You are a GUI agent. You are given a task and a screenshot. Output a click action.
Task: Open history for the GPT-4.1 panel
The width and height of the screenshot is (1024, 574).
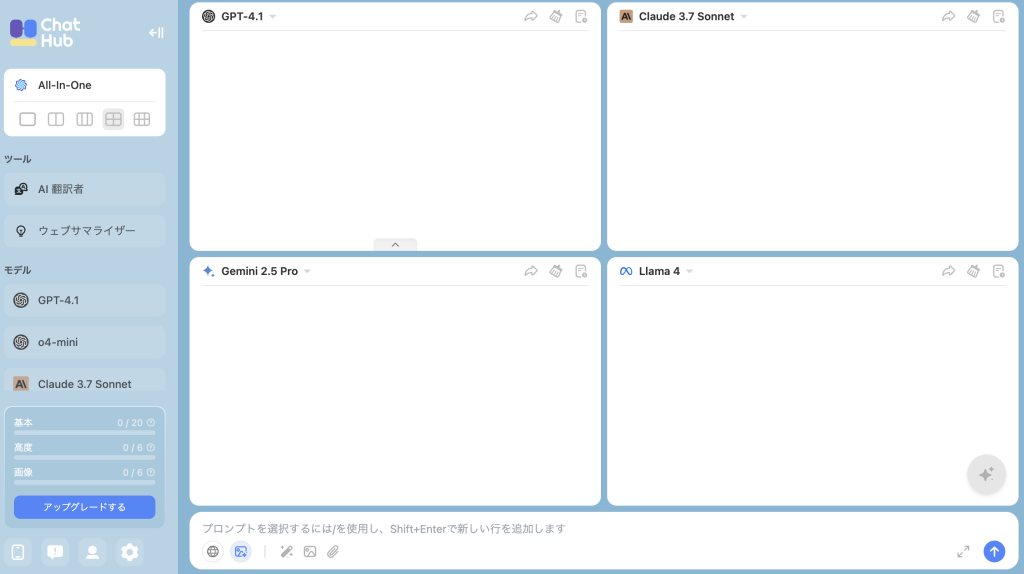581,17
